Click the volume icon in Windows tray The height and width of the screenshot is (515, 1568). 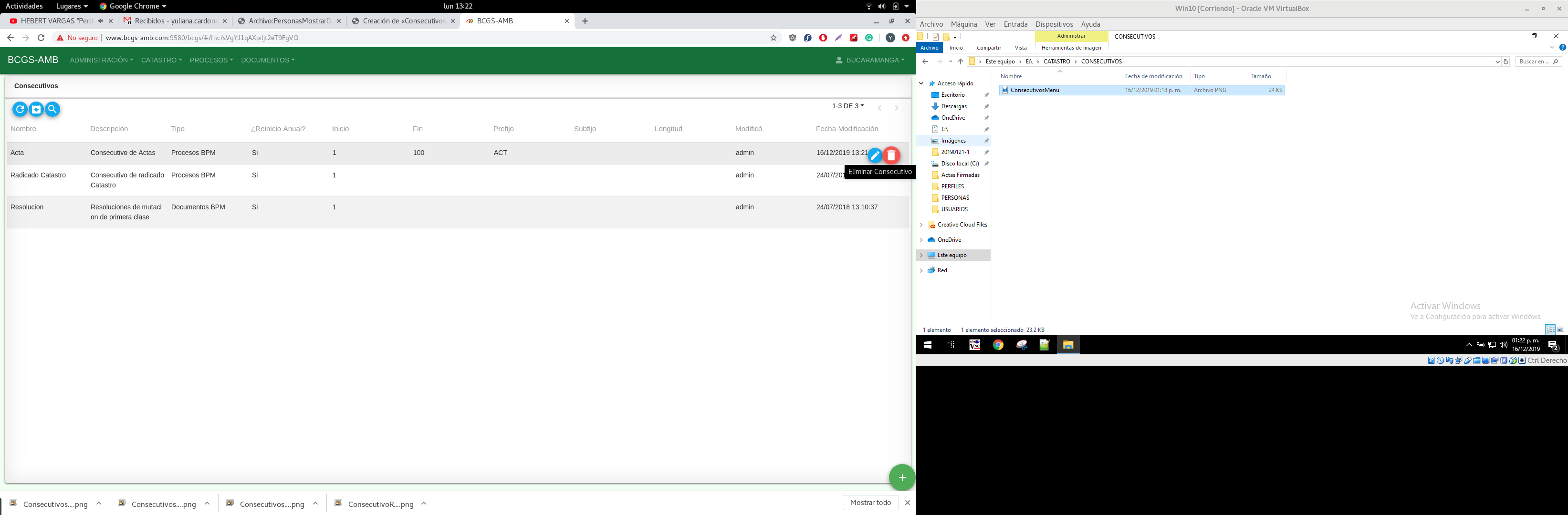click(1504, 345)
